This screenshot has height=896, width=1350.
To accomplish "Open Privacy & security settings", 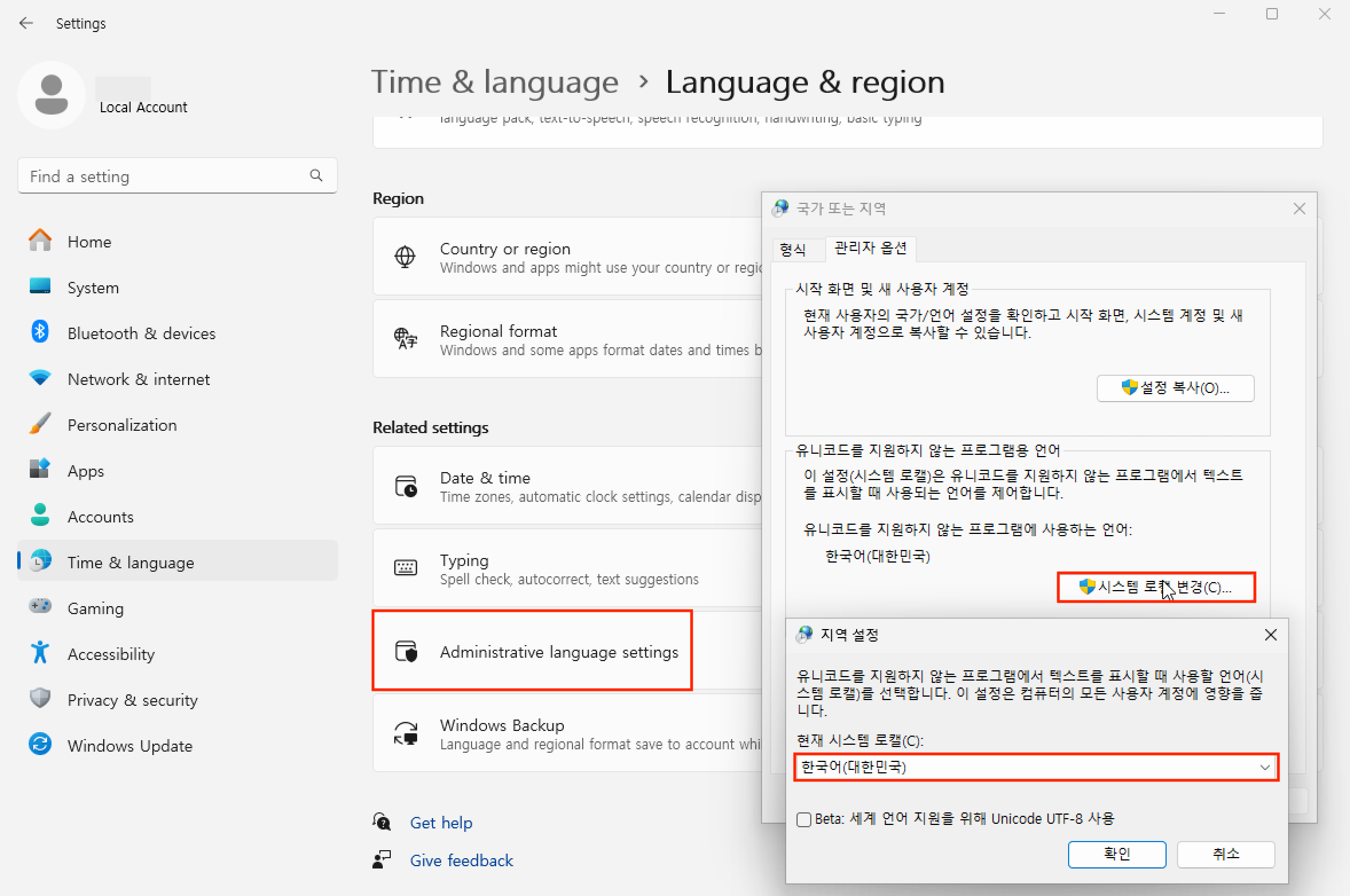I will [178, 700].
